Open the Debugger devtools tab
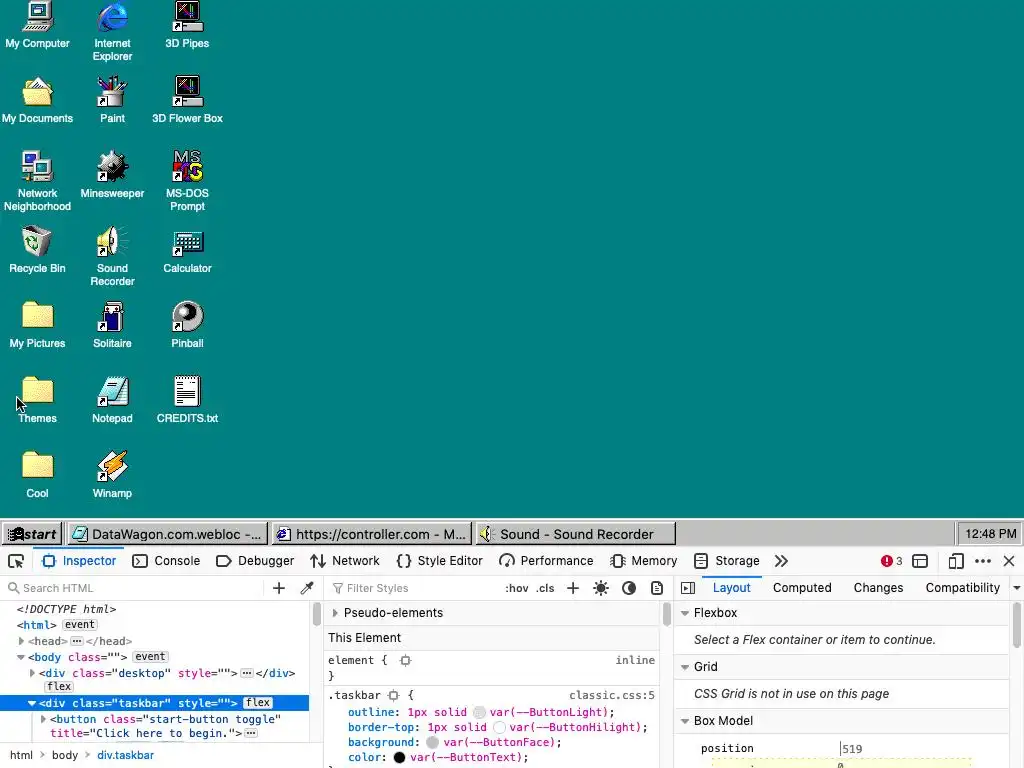 (x=255, y=561)
